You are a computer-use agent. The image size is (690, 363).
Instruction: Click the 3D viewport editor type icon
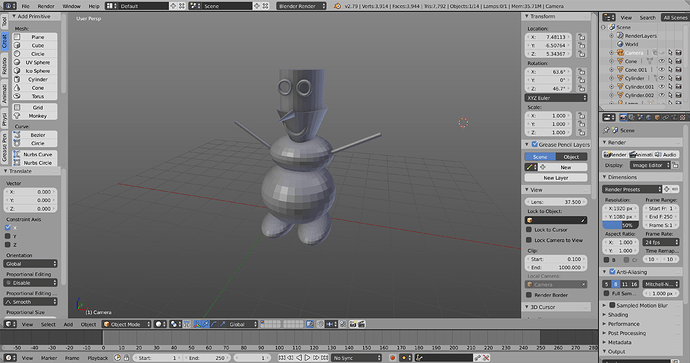(10, 324)
